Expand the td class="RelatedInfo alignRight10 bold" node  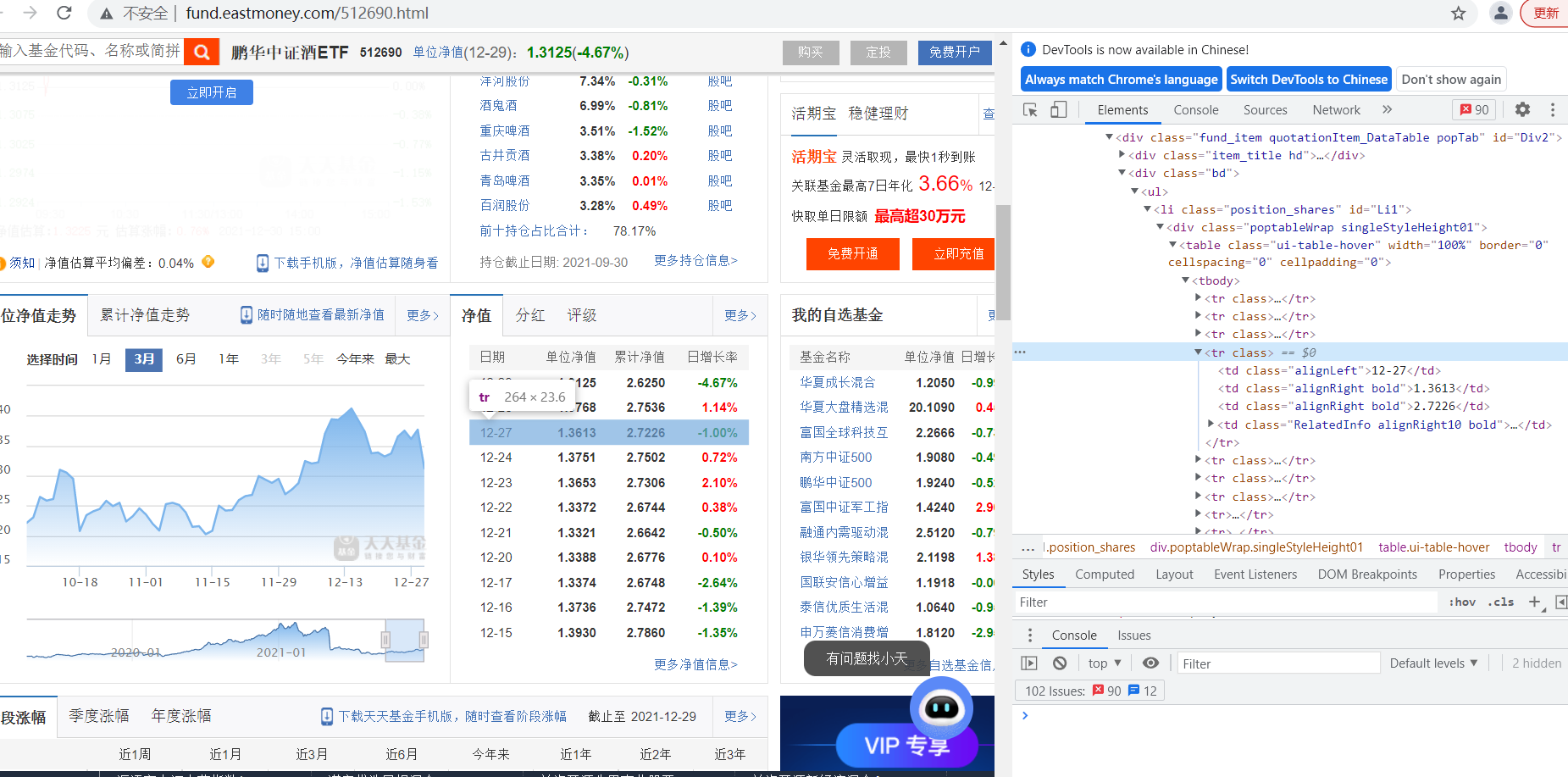pos(1211,425)
